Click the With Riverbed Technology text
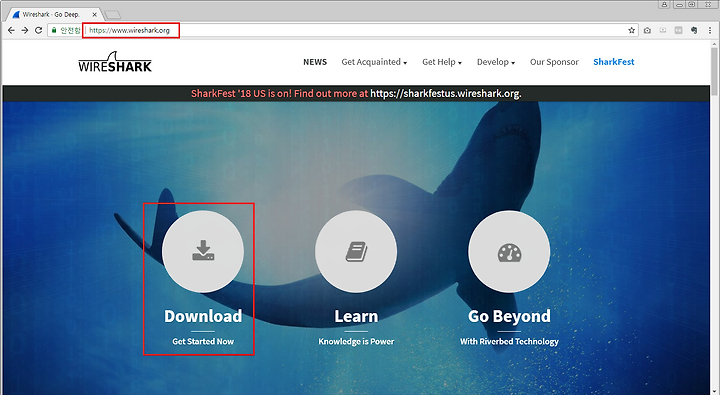720x395 pixels. [509, 342]
